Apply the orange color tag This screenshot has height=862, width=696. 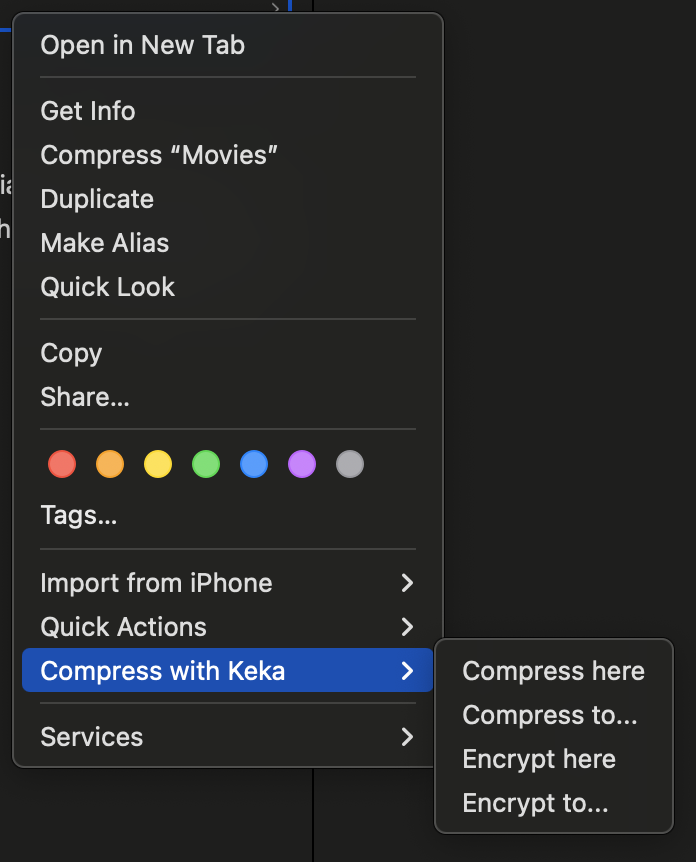[110, 464]
